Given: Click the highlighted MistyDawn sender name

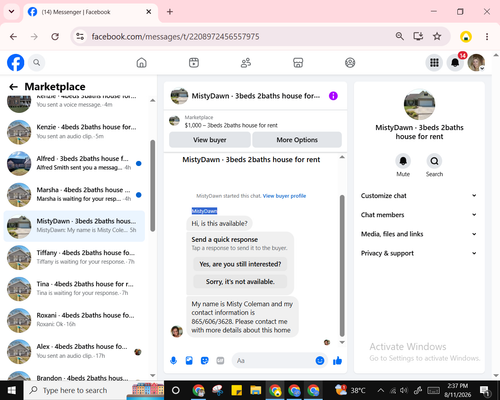Looking at the screenshot, I should point(204,211).
